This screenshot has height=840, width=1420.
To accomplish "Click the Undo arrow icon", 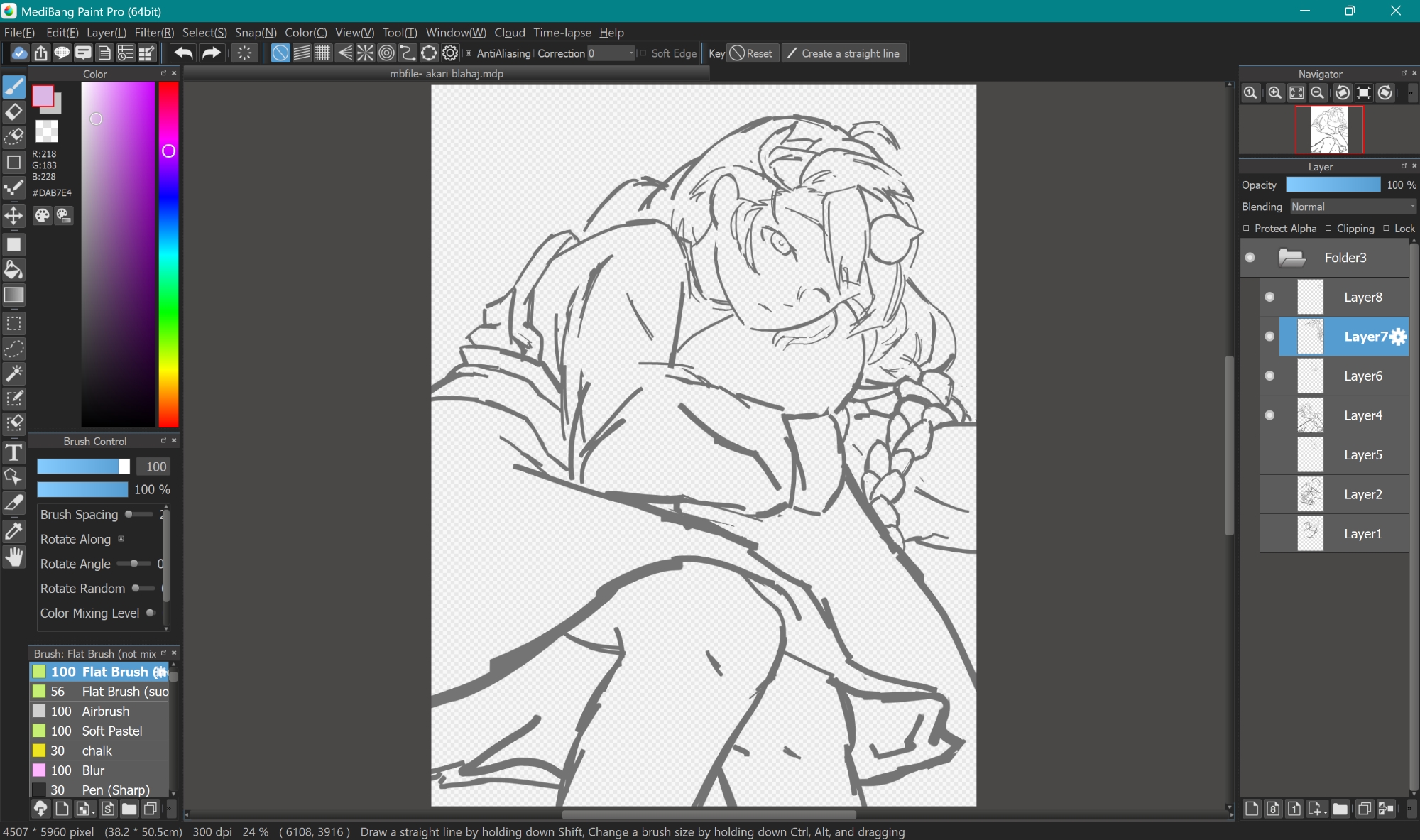I will click(183, 53).
